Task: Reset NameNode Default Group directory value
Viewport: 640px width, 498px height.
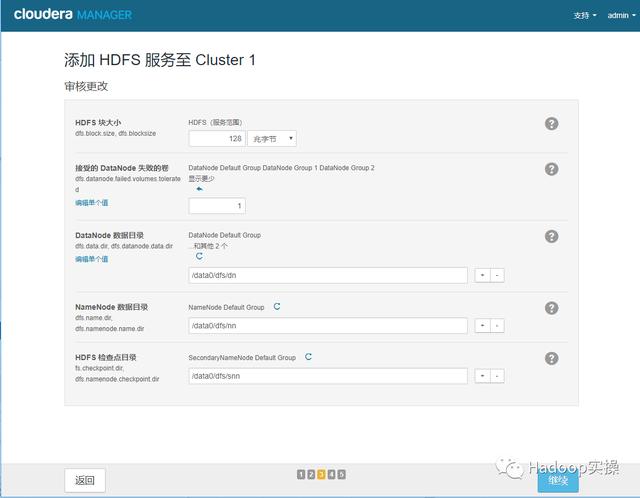Action: point(277,306)
